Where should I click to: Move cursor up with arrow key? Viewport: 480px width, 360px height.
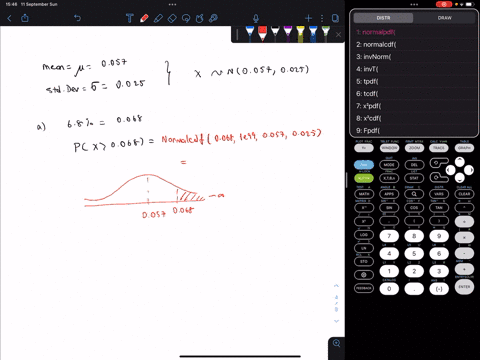point(460,162)
